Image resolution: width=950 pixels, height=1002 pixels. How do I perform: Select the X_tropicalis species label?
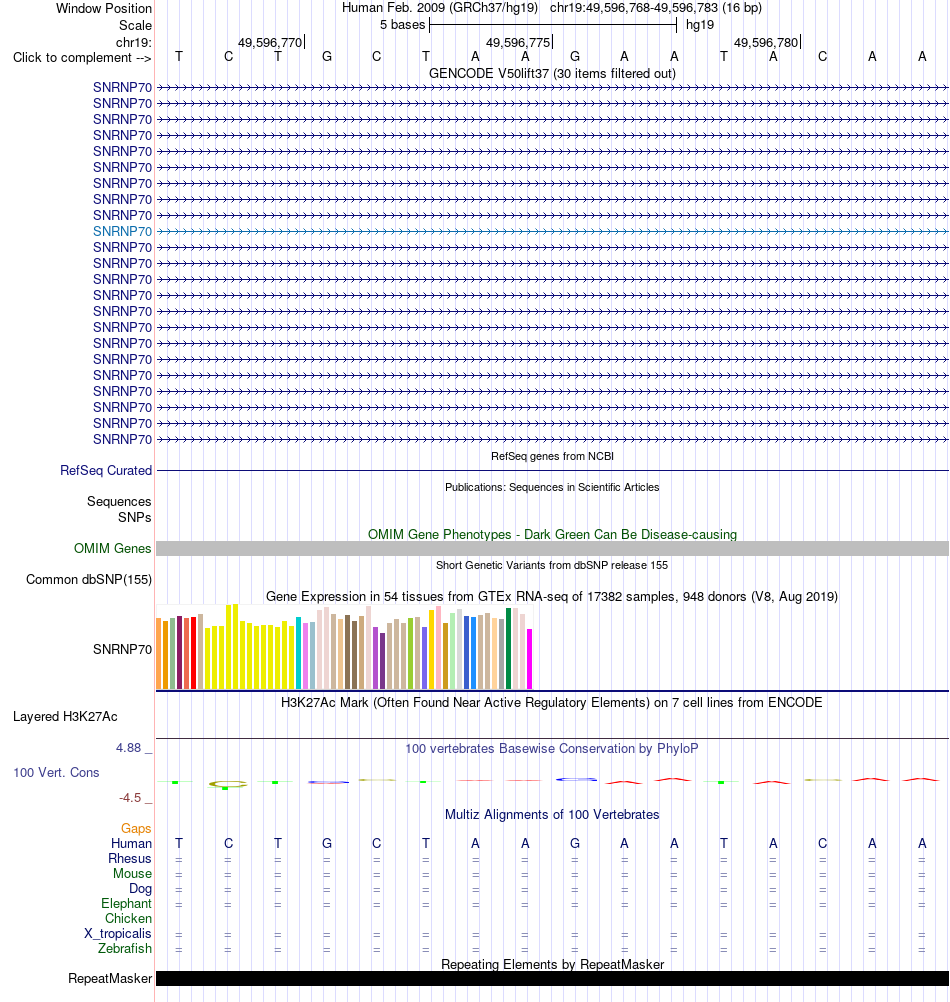click(118, 934)
